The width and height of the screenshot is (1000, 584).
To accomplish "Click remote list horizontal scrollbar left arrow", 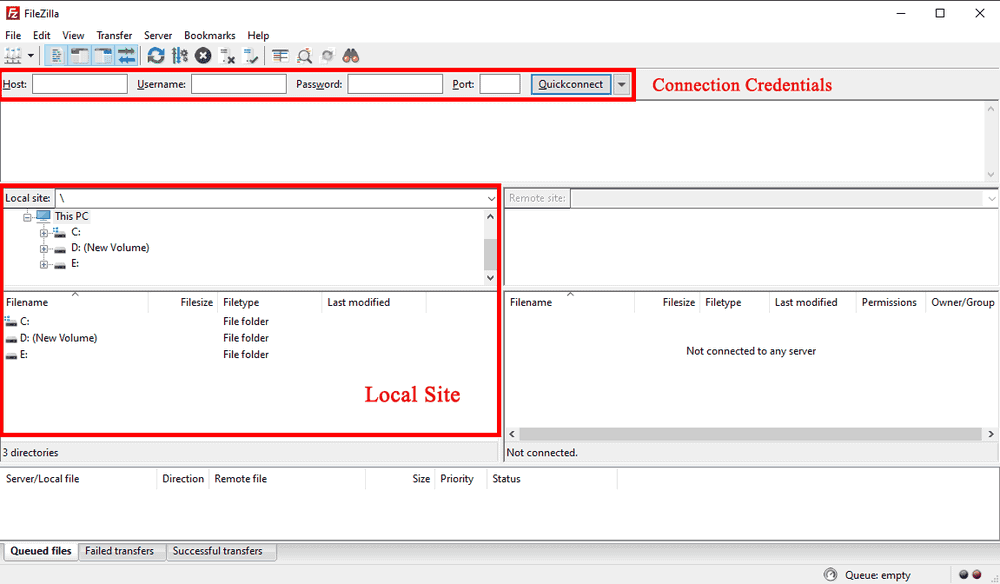I will click(x=512, y=434).
